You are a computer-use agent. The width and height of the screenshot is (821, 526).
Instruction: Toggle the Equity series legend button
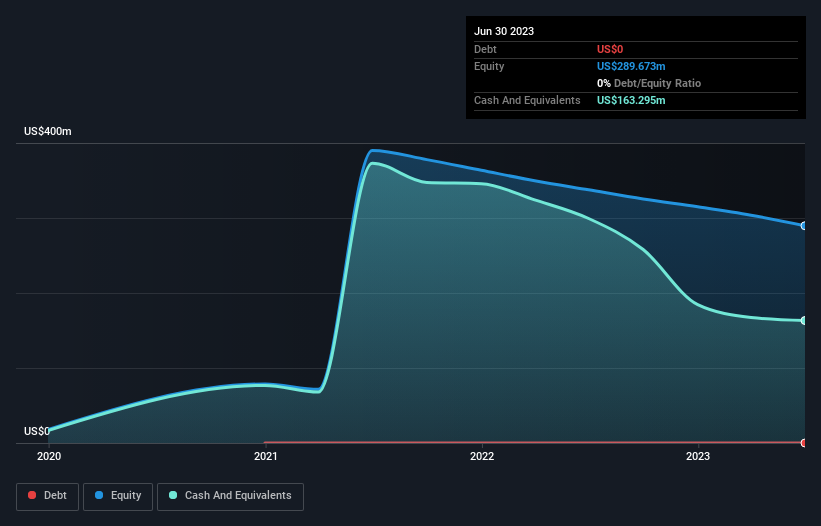tap(118, 496)
